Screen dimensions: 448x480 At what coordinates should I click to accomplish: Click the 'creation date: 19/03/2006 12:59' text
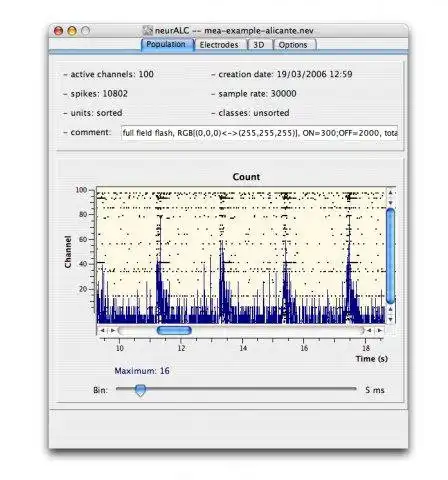pos(285,74)
